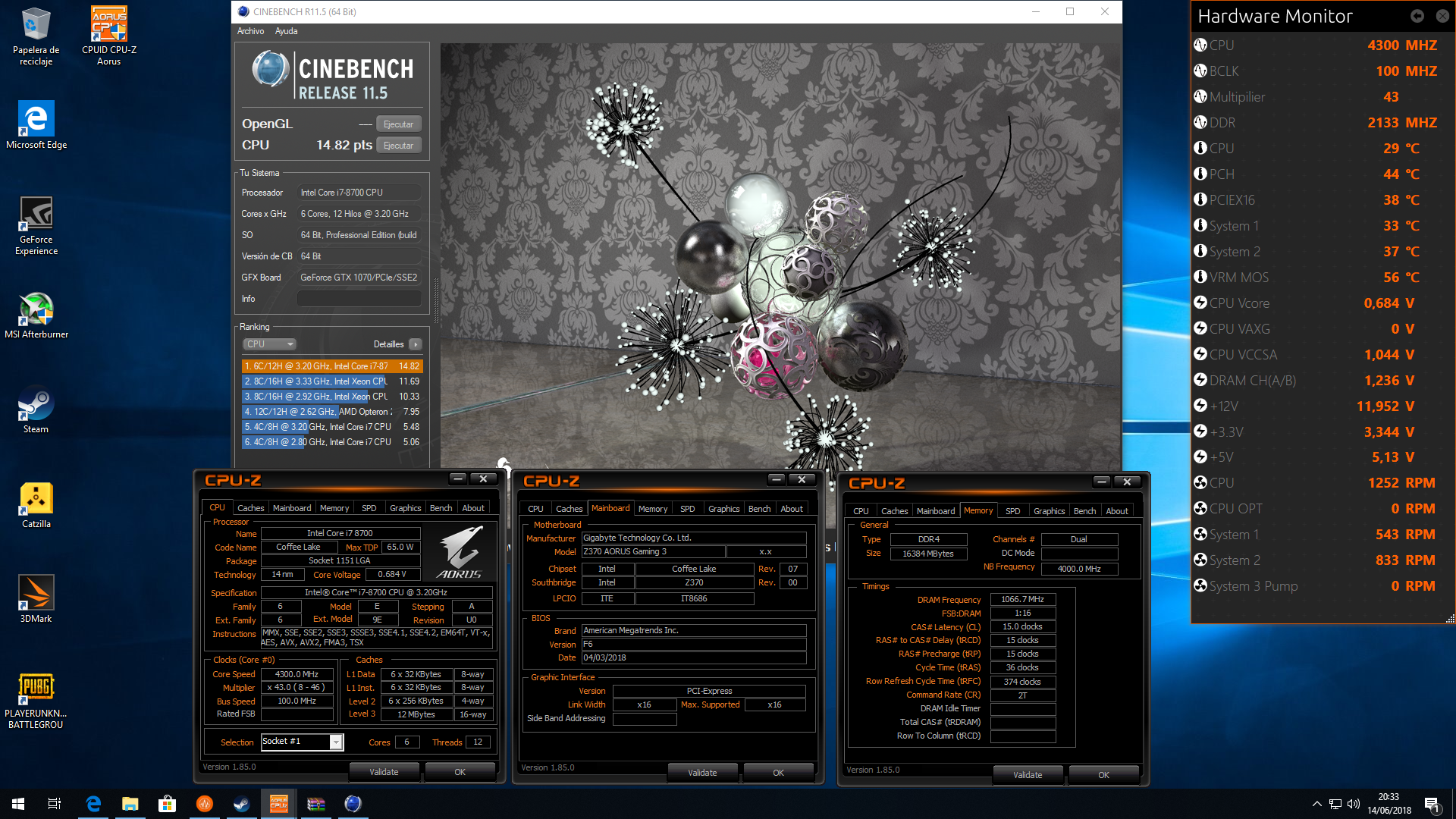
Task: Click the Hardware Monitor back arrow icon
Action: coord(1417,16)
